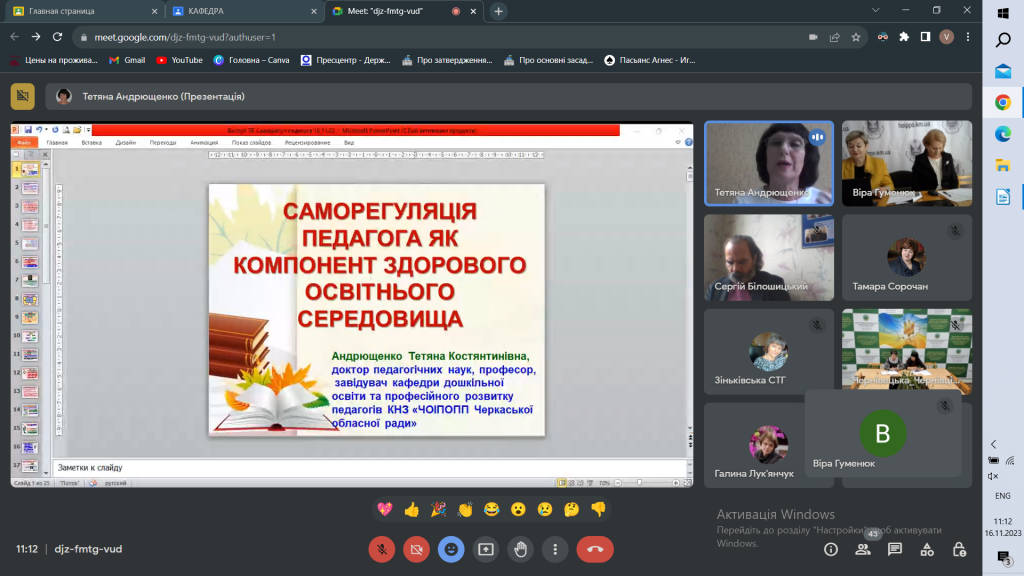Open the Chrome tab search chevron
Image resolution: width=1024 pixels, height=576 pixels.
pyautogui.click(x=876, y=10)
